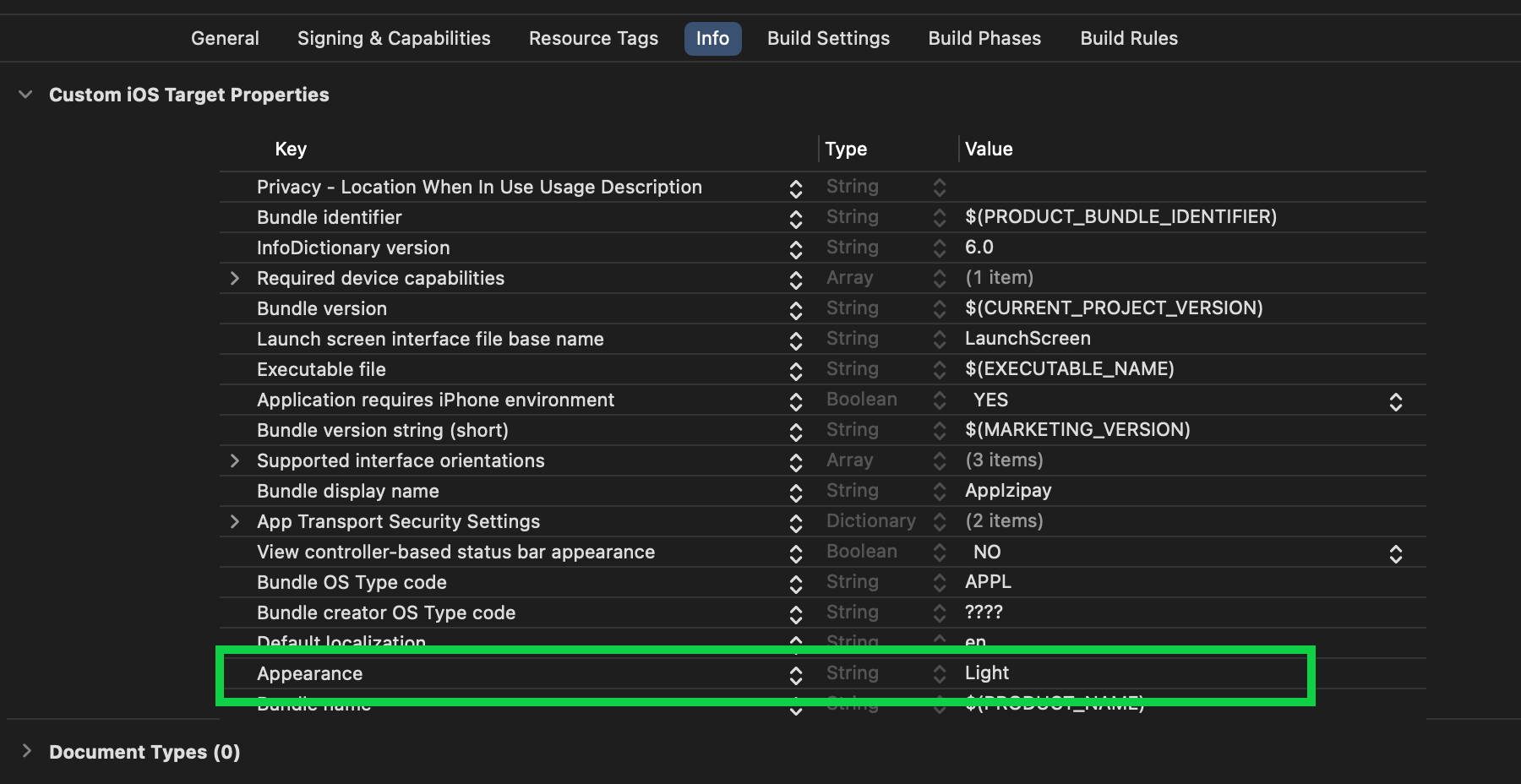Open the General tab
The width and height of the screenshot is (1521, 784).
225,39
